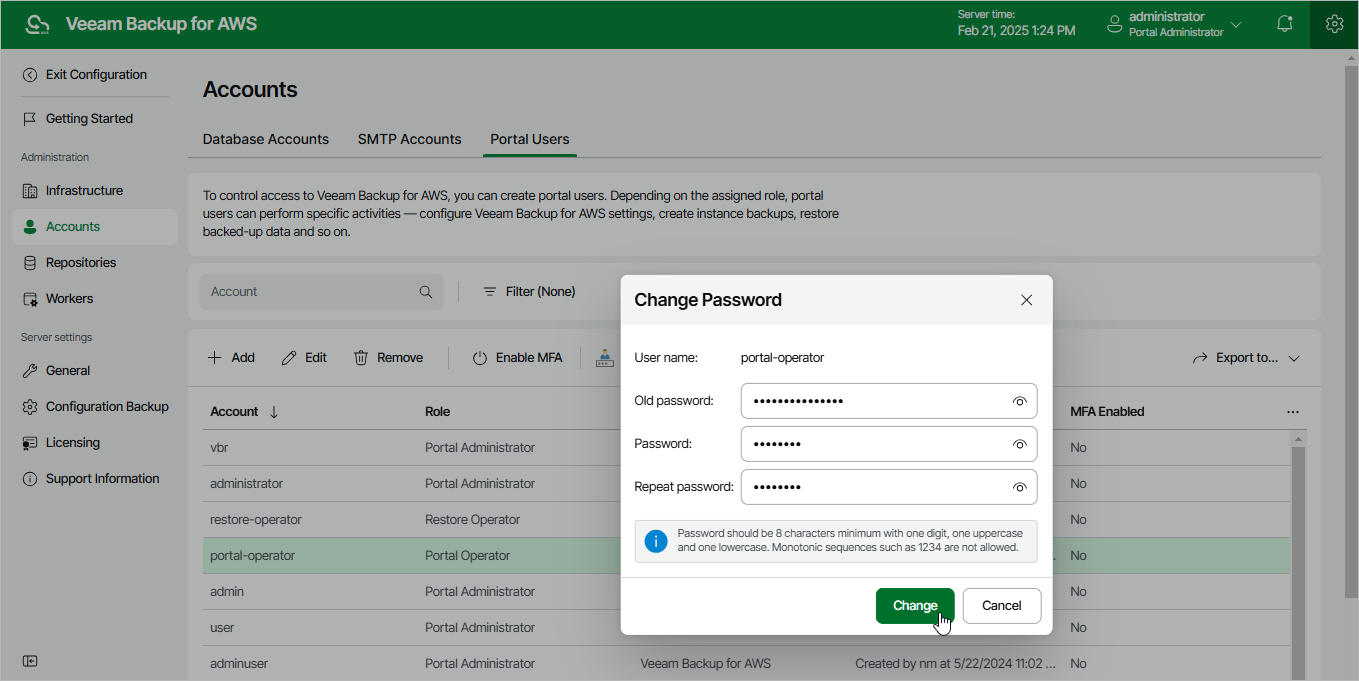Expand the administrator user menu chevron
The width and height of the screenshot is (1359, 681).
pos(1236,25)
